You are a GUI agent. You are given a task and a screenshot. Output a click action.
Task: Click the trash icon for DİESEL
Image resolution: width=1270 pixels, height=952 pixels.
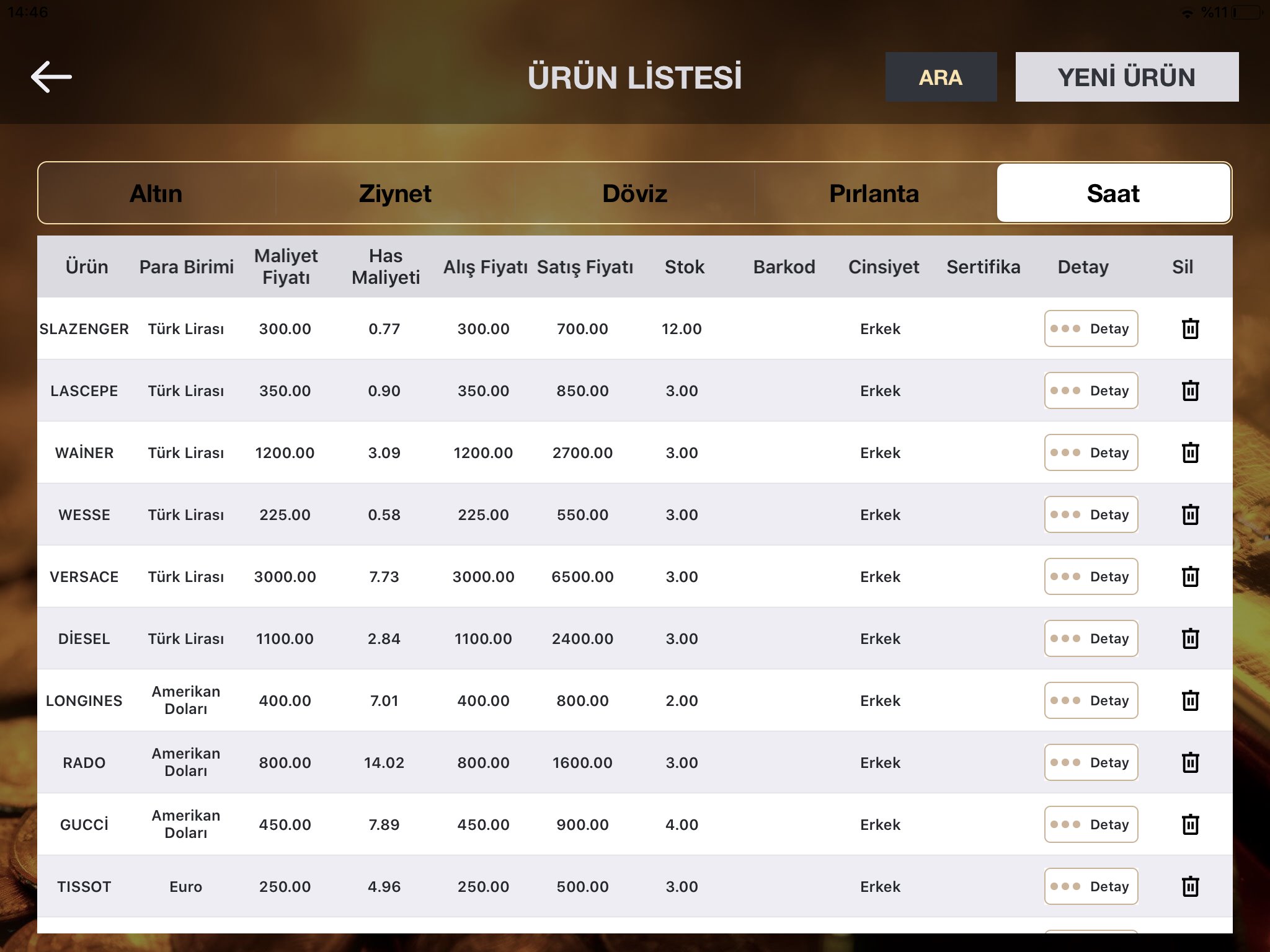click(1190, 638)
